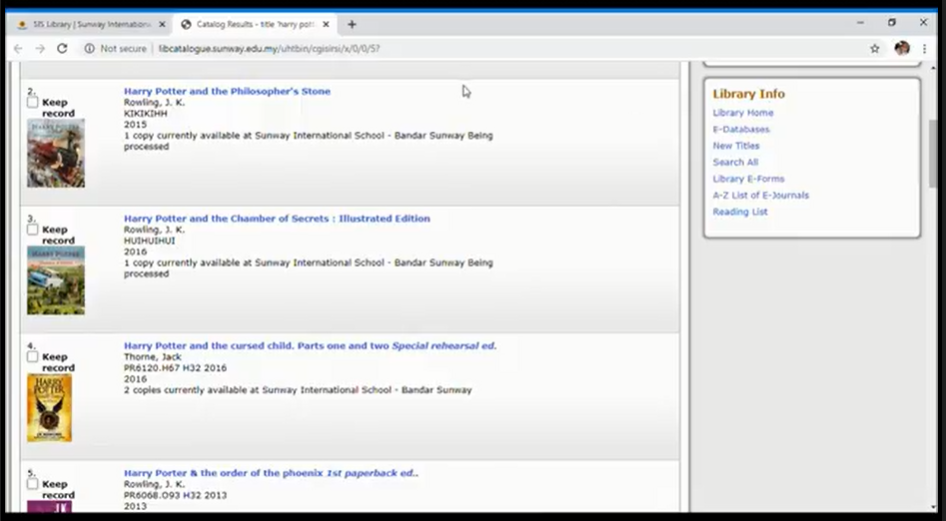The image size is (946, 521).
Task: Click the Library Info heading
Action: click(x=749, y=94)
